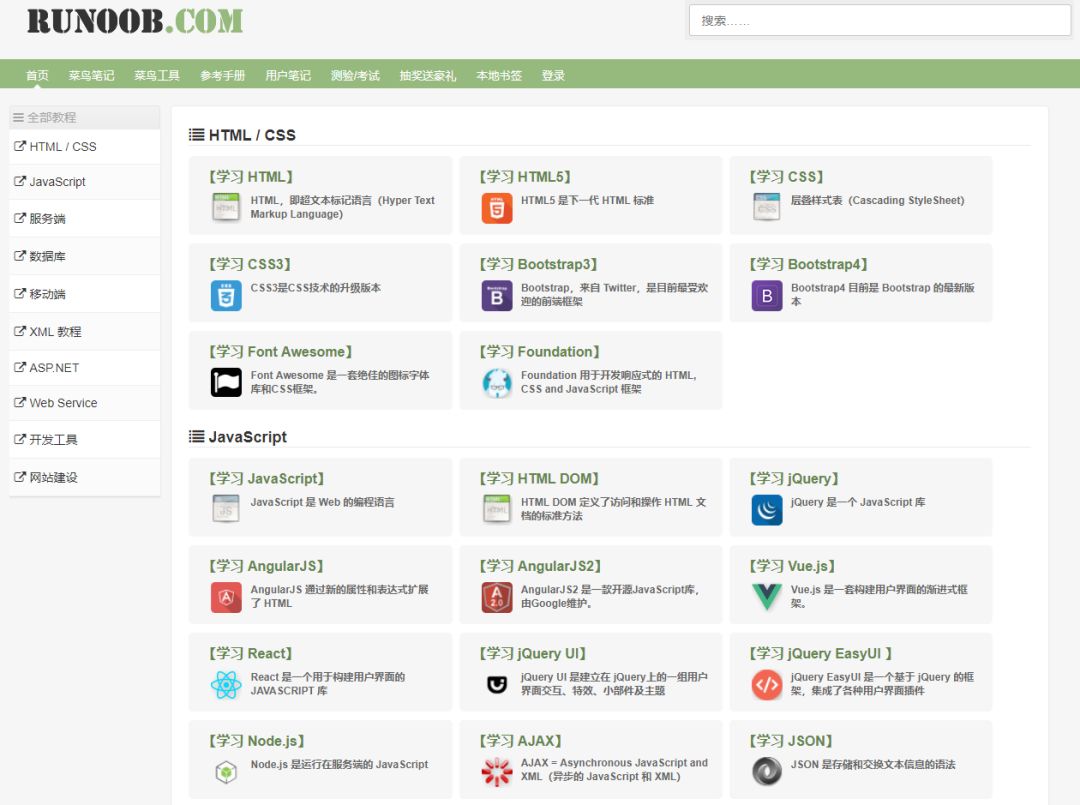Click 'CSS3是CSS技术的升级版本' description text
The height and width of the screenshot is (805, 1080).
click(x=315, y=288)
